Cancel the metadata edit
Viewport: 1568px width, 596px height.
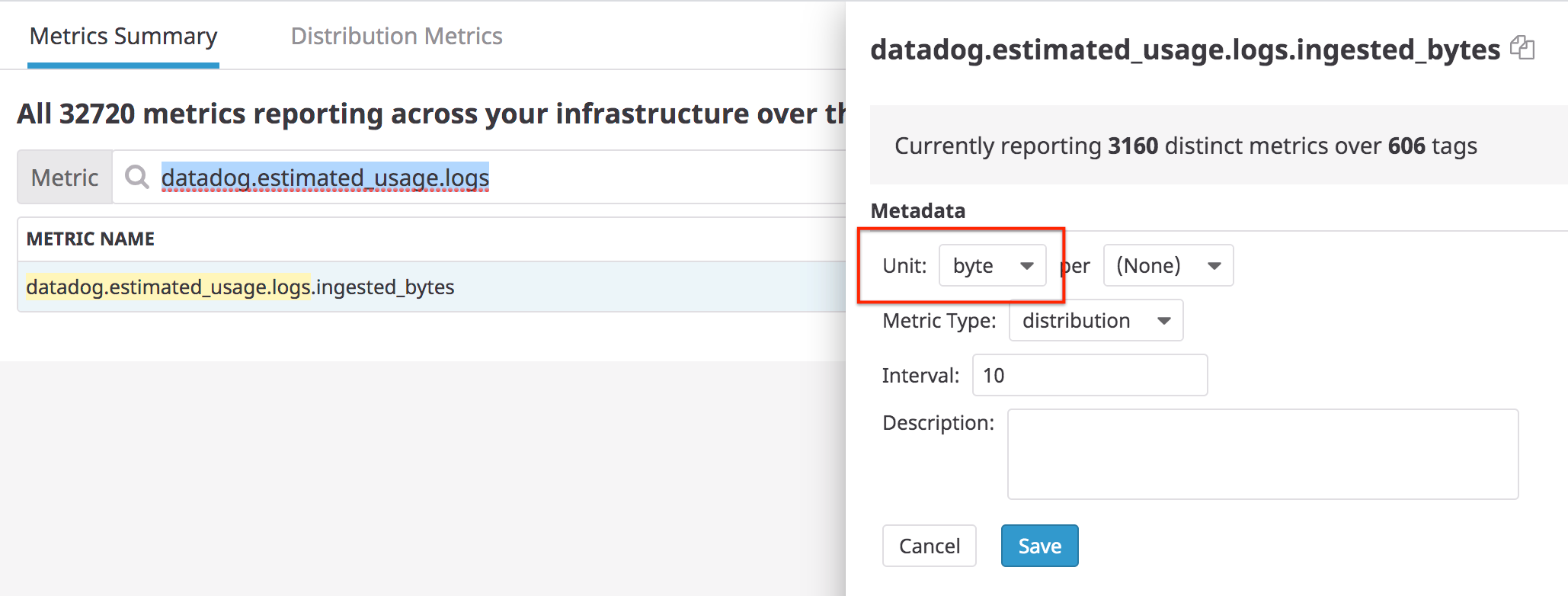tap(929, 546)
